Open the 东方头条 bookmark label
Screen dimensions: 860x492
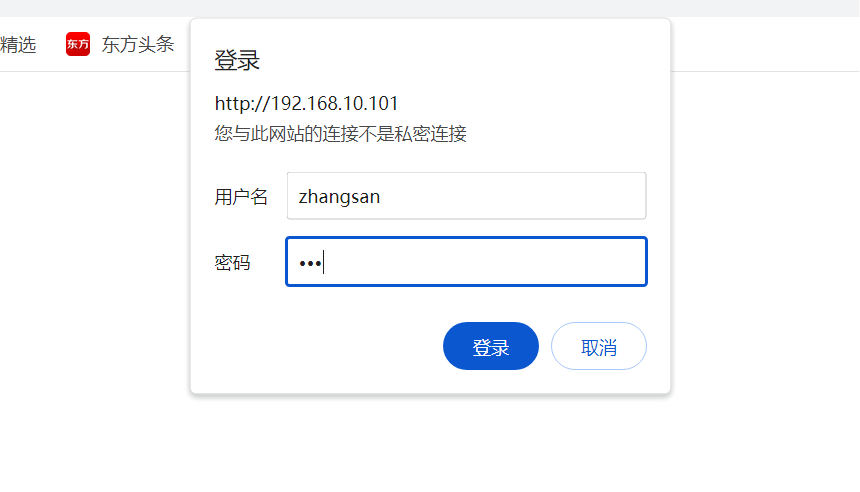click(138, 44)
